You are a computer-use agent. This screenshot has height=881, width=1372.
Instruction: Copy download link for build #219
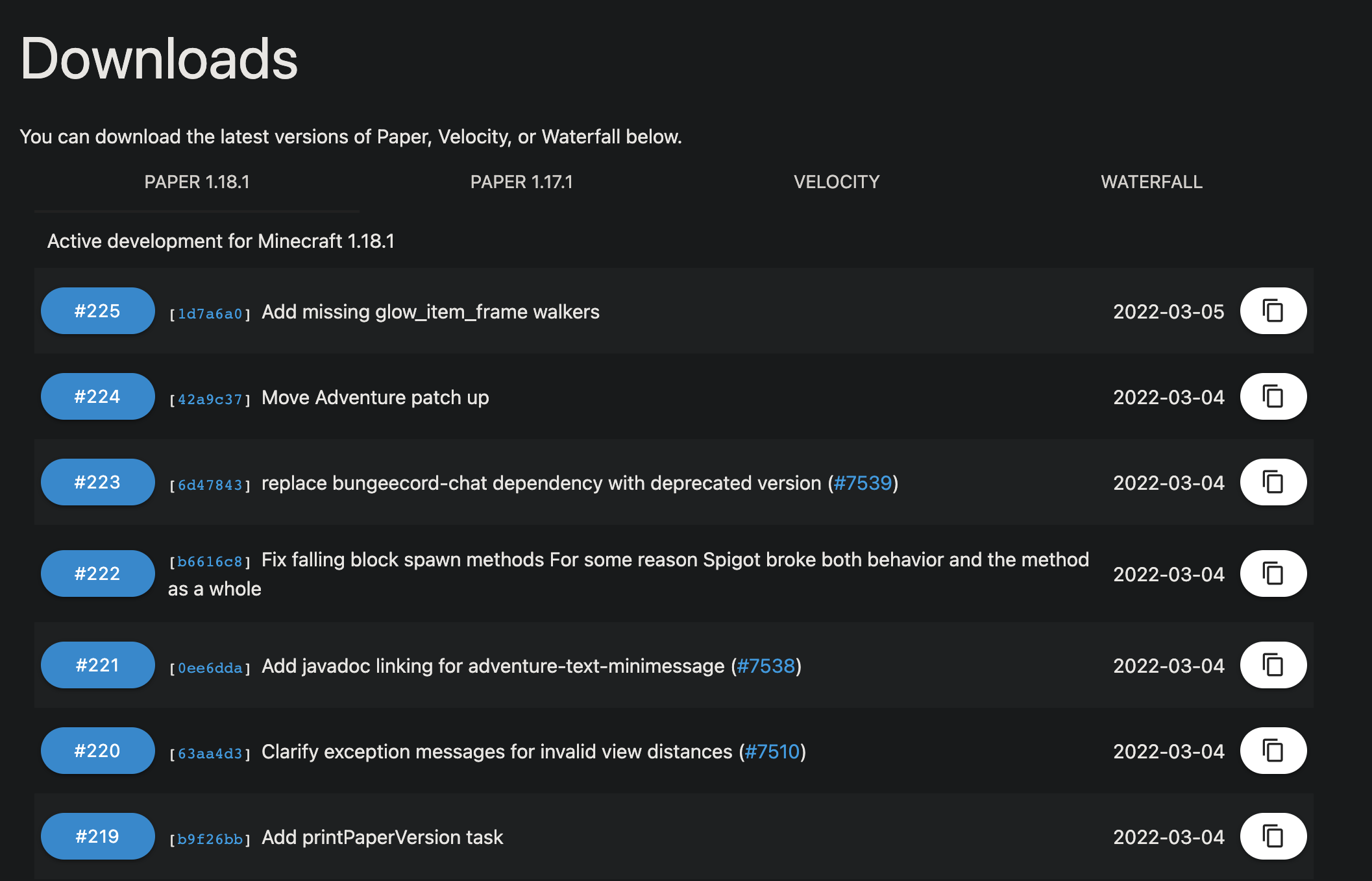[x=1273, y=836]
